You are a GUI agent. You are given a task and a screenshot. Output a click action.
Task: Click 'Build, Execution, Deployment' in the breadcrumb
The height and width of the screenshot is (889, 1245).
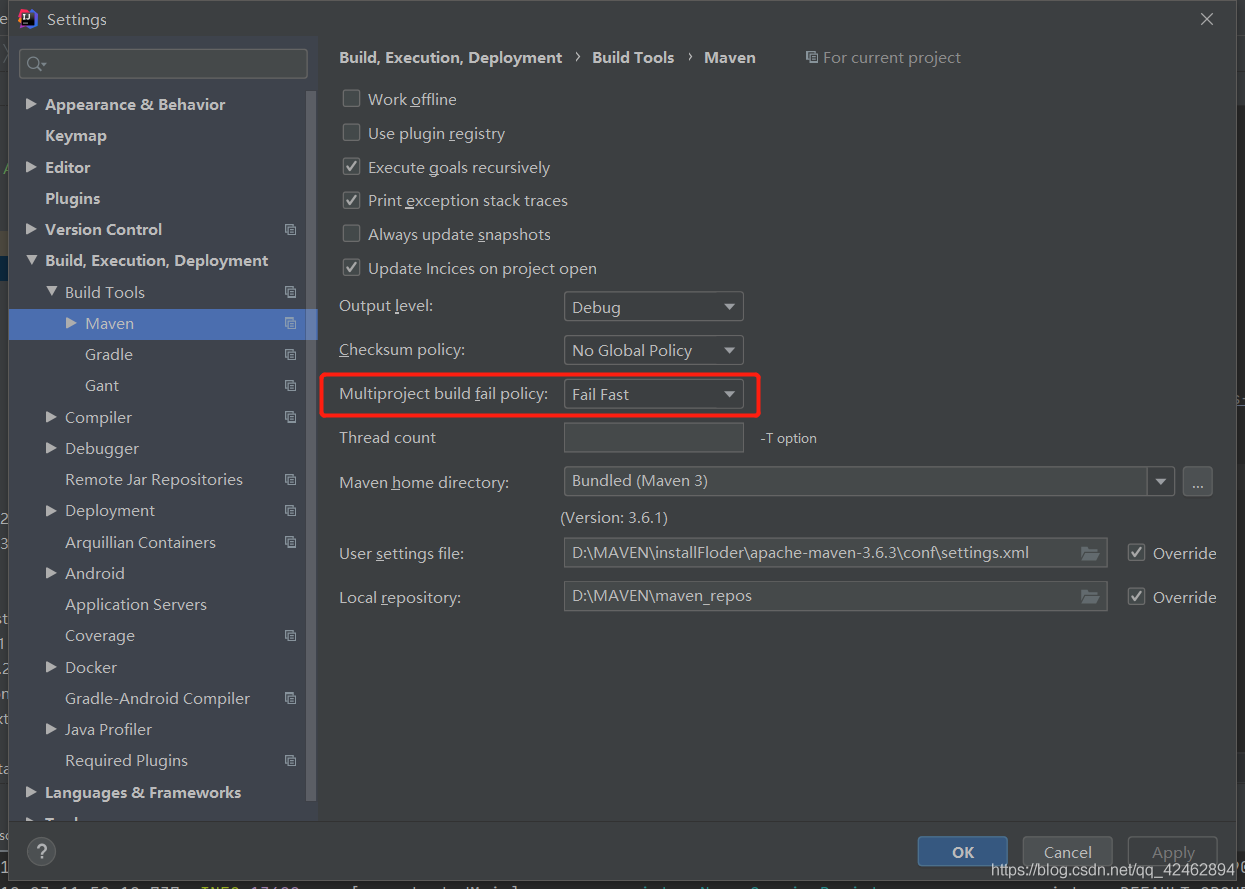pyautogui.click(x=450, y=57)
